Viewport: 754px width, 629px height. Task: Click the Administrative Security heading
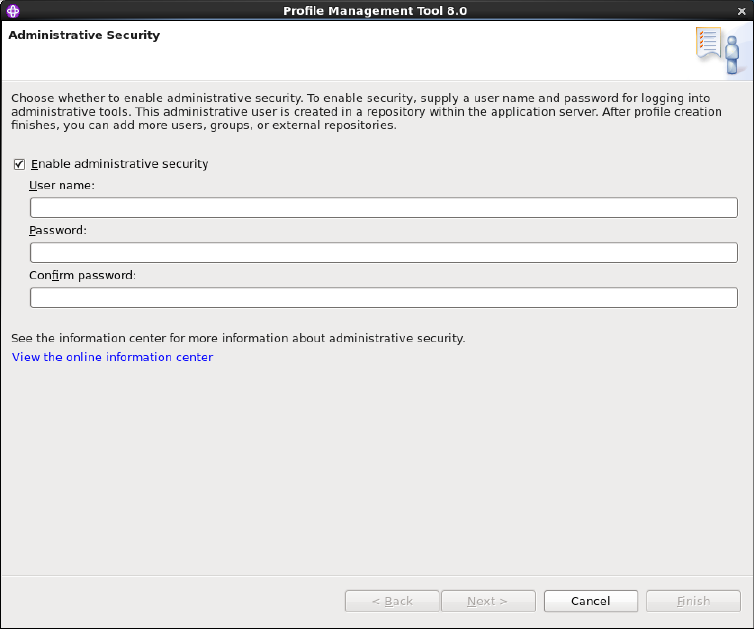(x=84, y=35)
